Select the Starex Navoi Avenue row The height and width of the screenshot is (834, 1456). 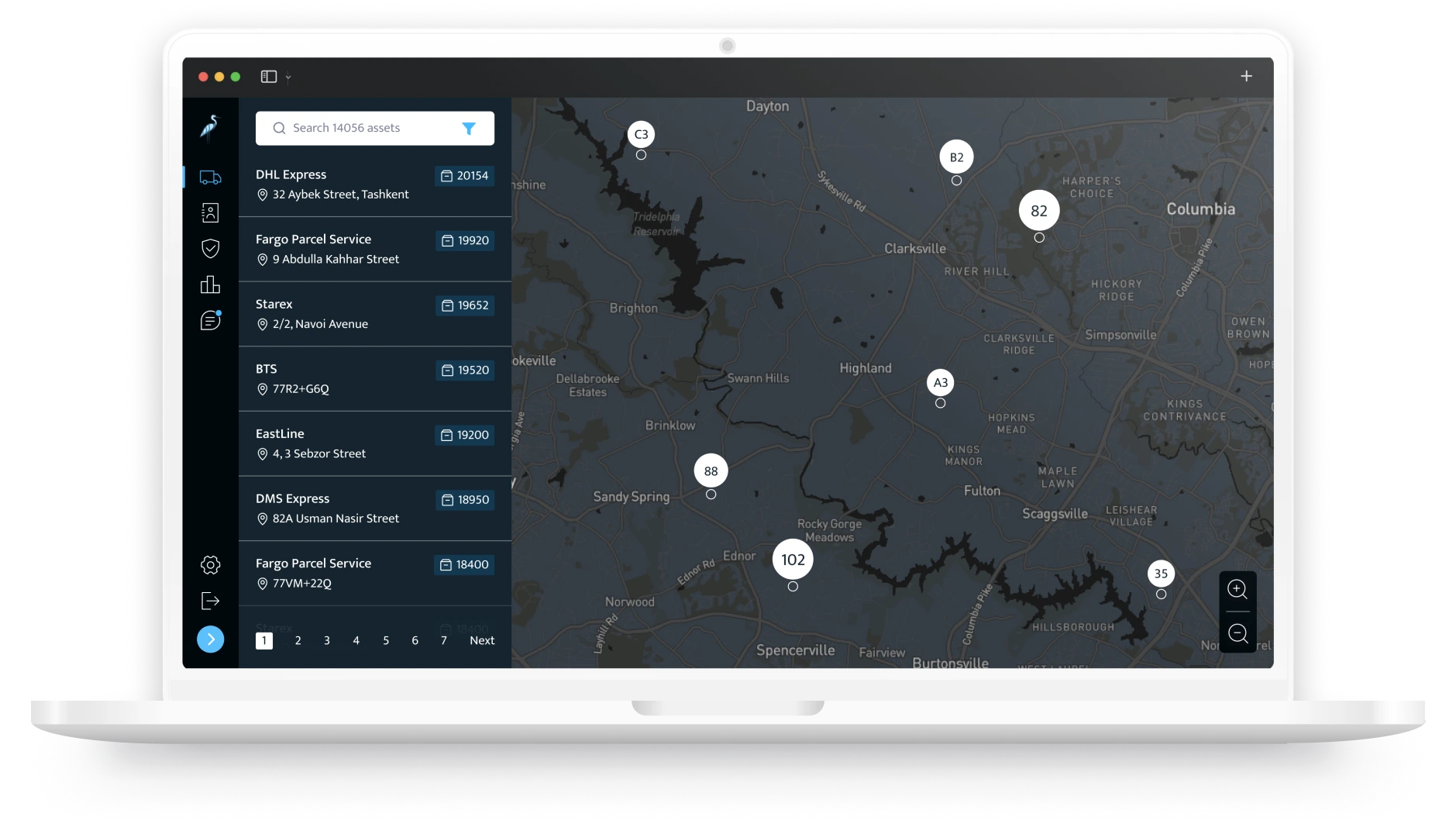point(375,314)
